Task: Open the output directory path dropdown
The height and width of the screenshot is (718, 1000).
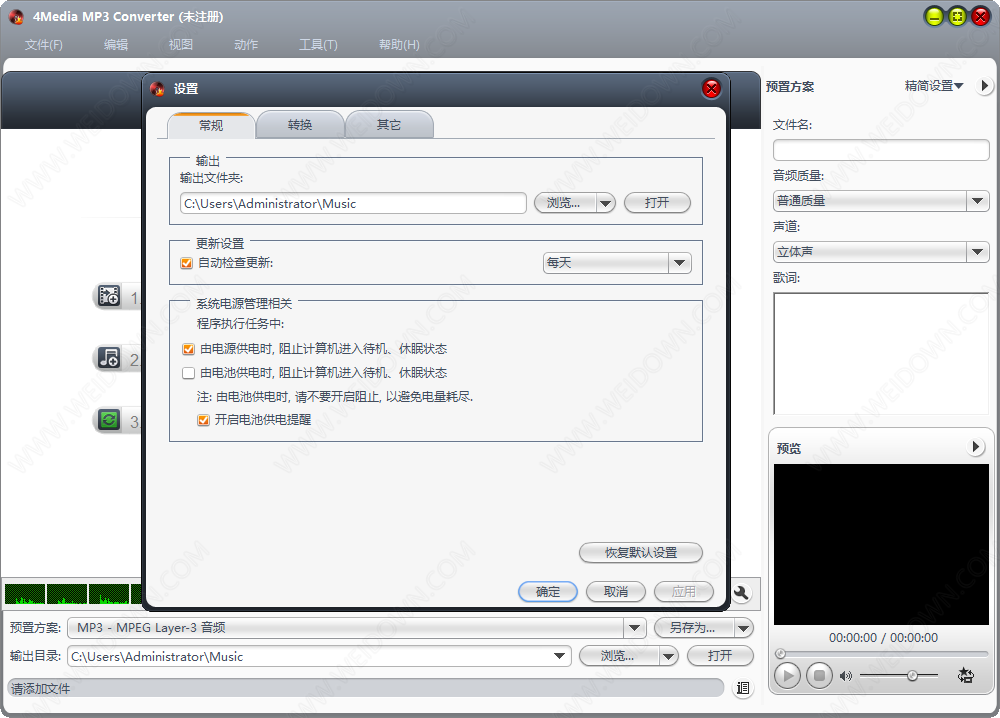Action: point(559,656)
